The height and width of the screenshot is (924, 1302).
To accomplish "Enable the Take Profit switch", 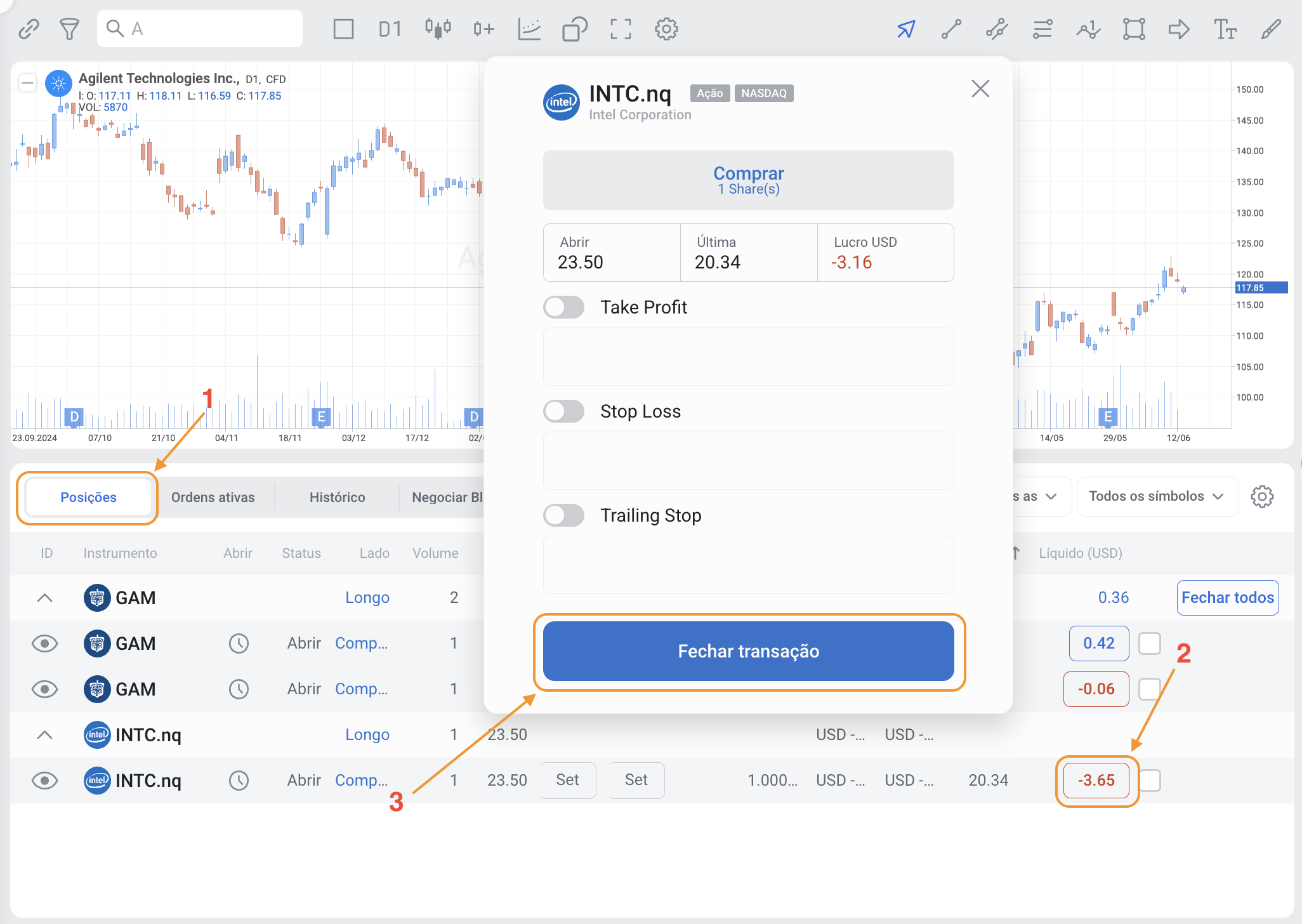I will [563, 307].
